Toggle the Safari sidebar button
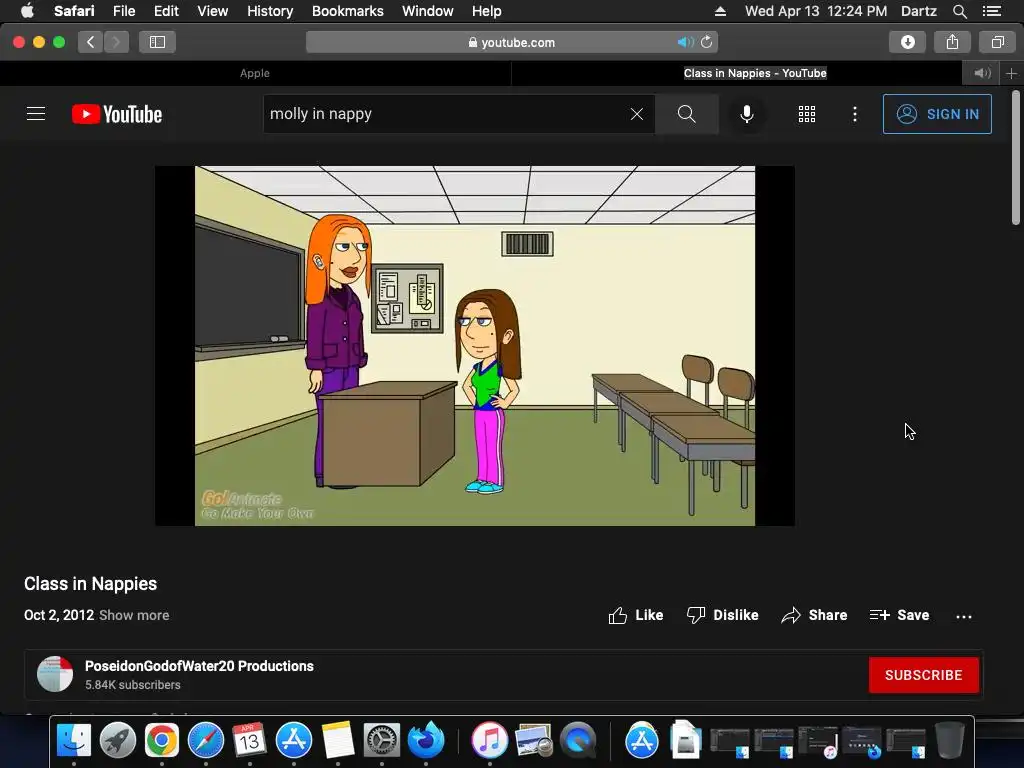The width and height of the screenshot is (1024, 768). (x=157, y=42)
